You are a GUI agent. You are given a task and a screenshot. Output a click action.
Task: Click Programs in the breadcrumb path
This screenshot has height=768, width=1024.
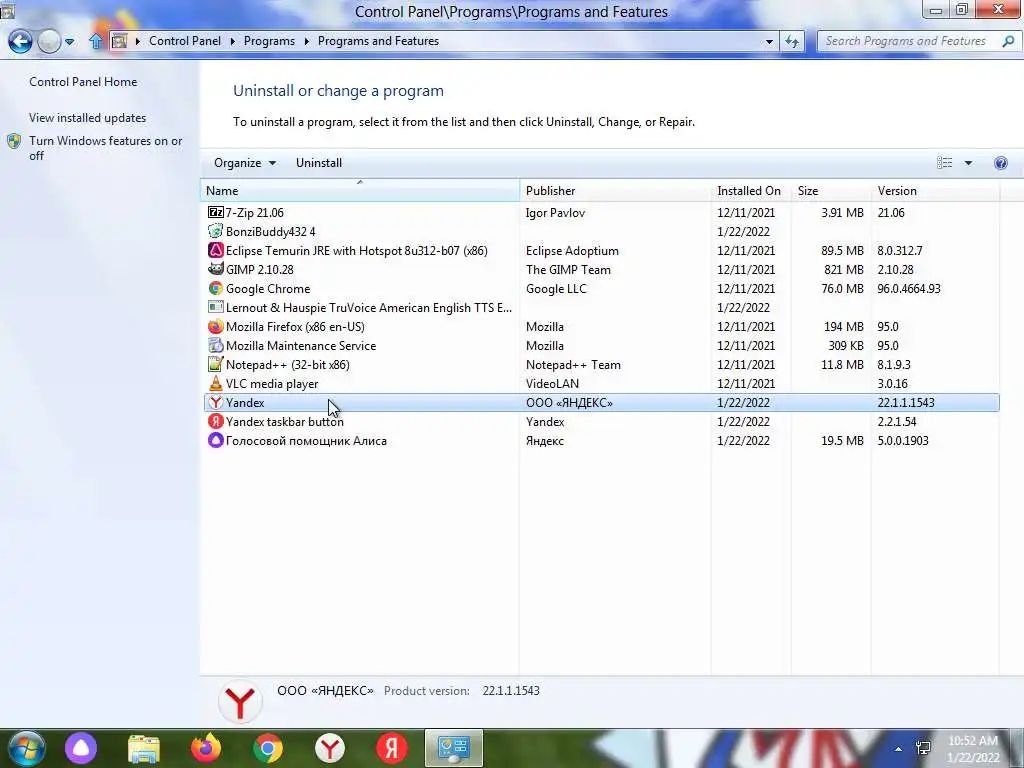pyautogui.click(x=269, y=40)
